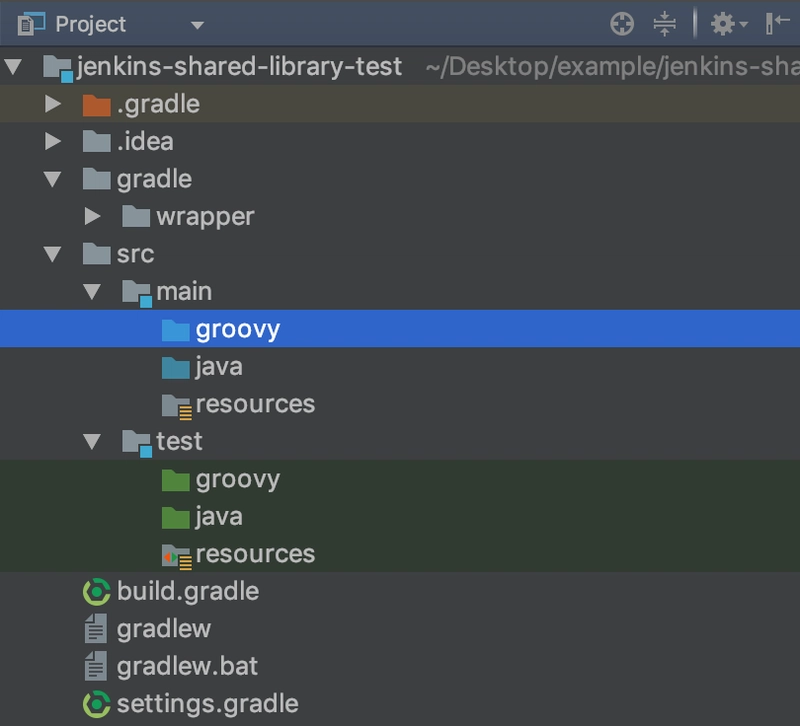
Task: Click the test module folder icon
Action: [137, 443]
